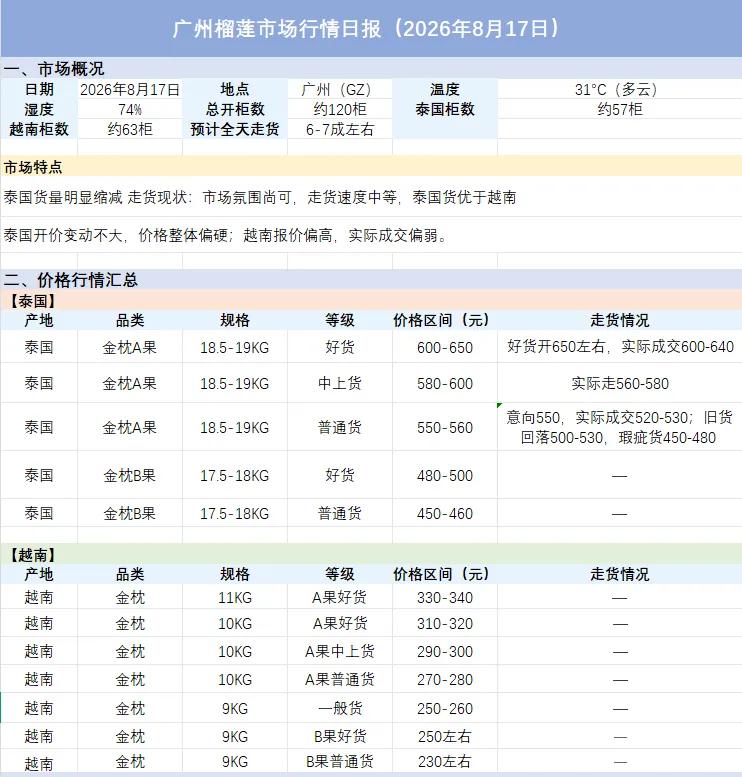Select the Vietnam price cell '310-320'

(445, 623)
